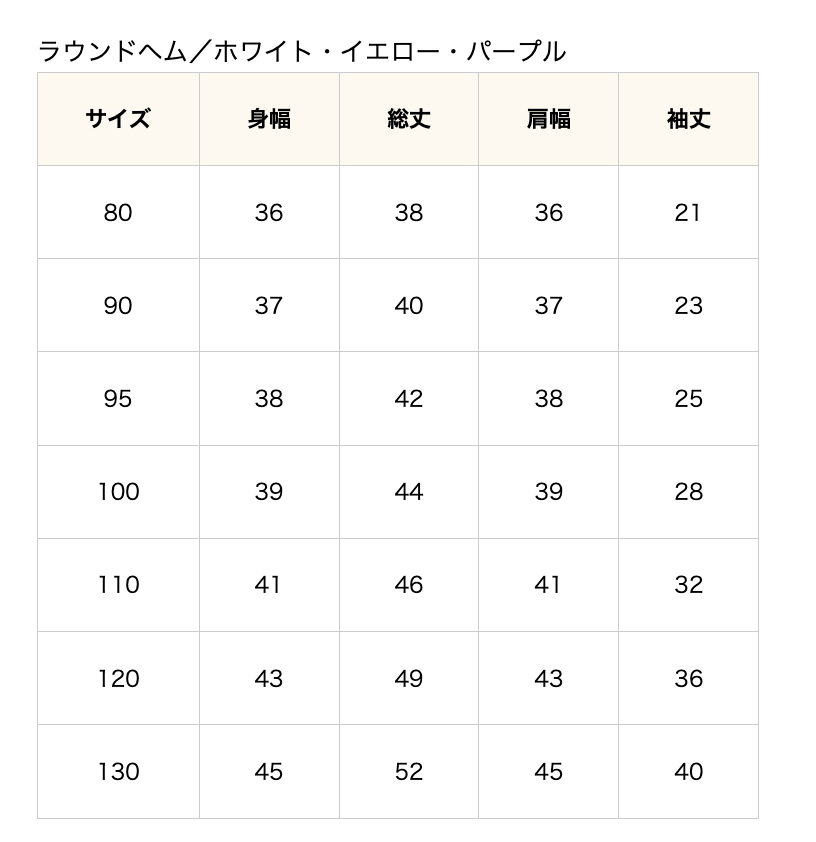This screenshot has height=842, width=816.
Task: Click the 袖丈 column header
Action: pyautogui.click(x=688, y=119)
